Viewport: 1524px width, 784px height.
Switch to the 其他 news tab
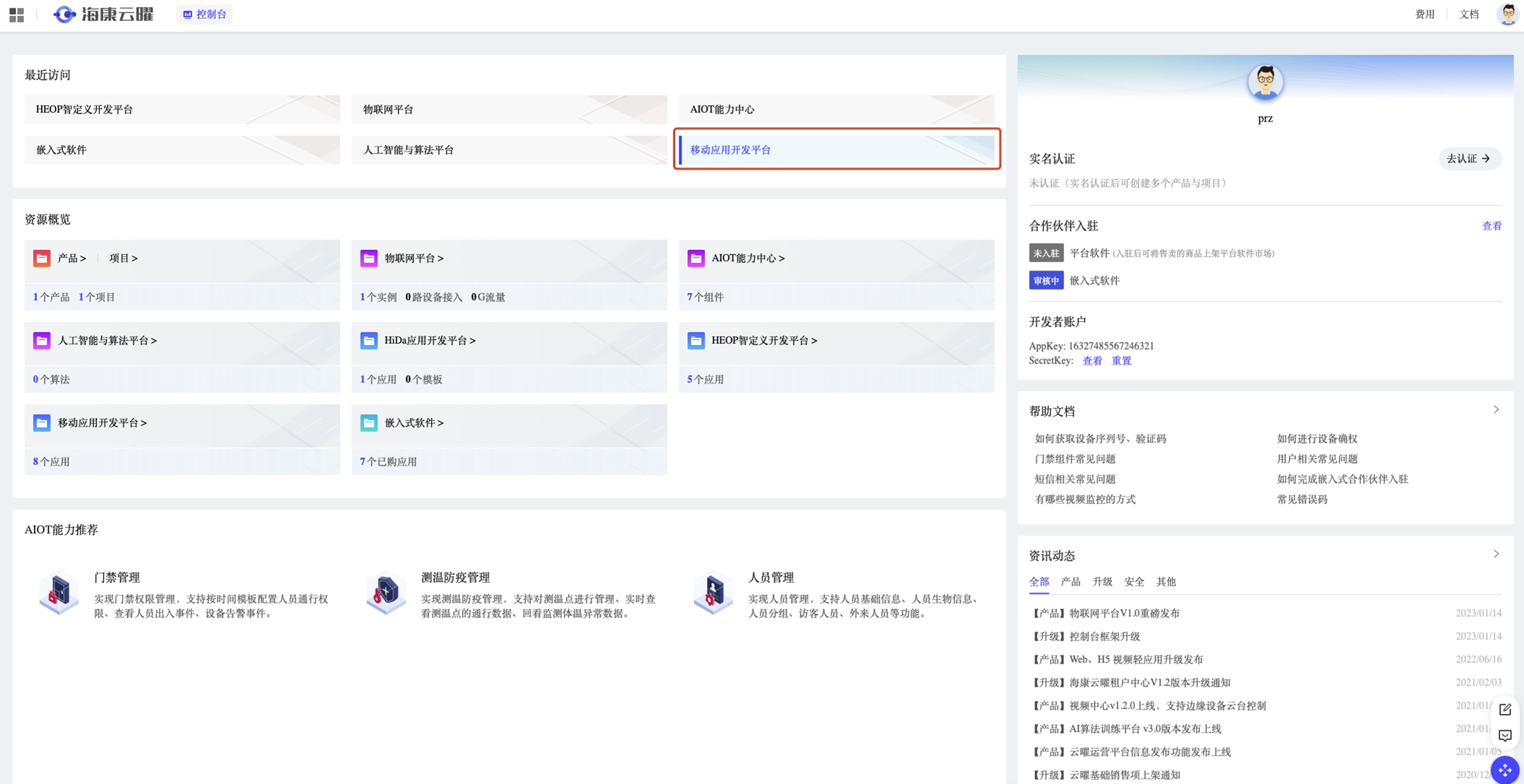tap(1166, 582)
